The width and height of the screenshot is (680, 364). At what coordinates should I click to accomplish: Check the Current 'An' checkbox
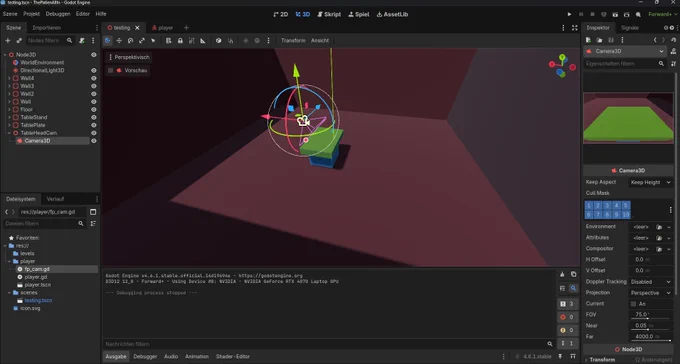tap(634, 304)
